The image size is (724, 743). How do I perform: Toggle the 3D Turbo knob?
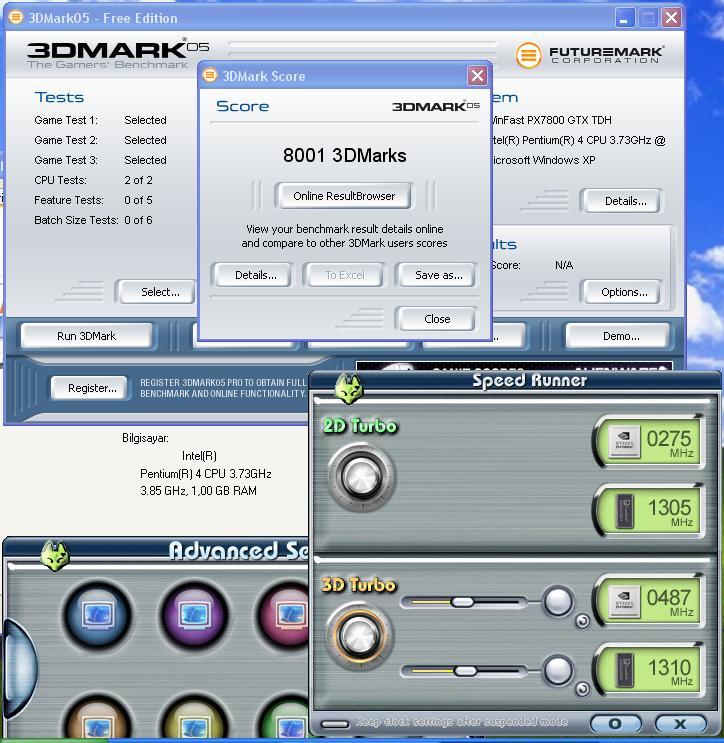click(x=360, y=635)
